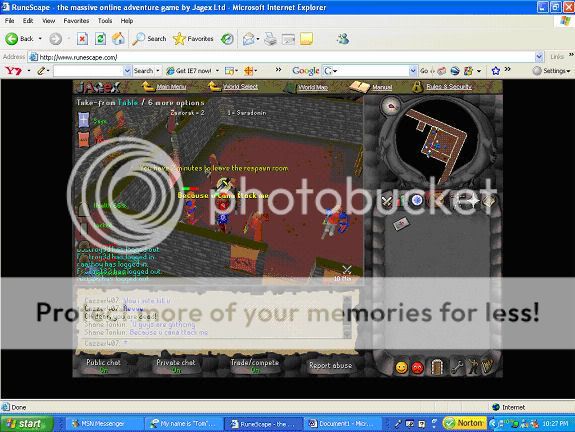
Task: Open the Favorites menu in menu bar
Action: tap(76, 21)
